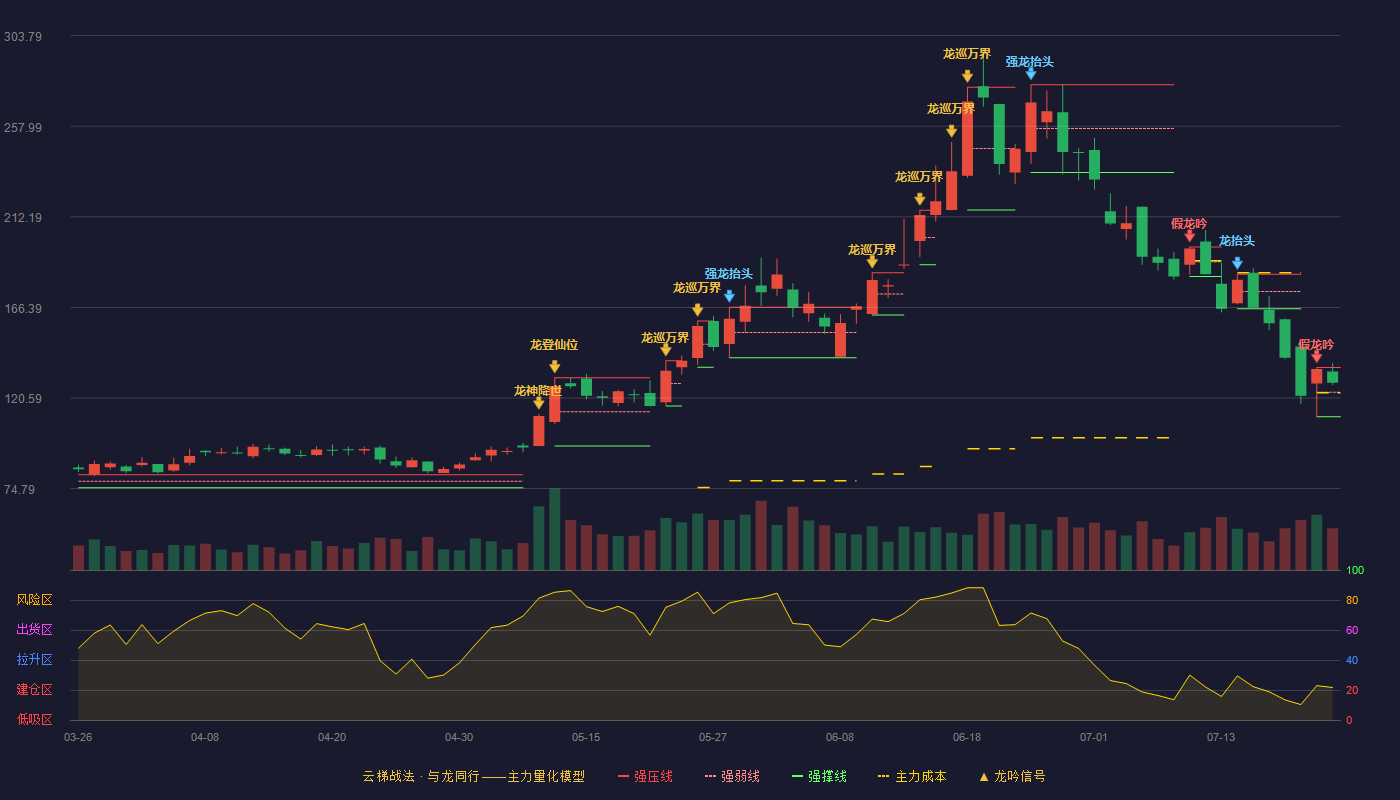
Task: Click the 05-15 date label
Action: (586, 737)
